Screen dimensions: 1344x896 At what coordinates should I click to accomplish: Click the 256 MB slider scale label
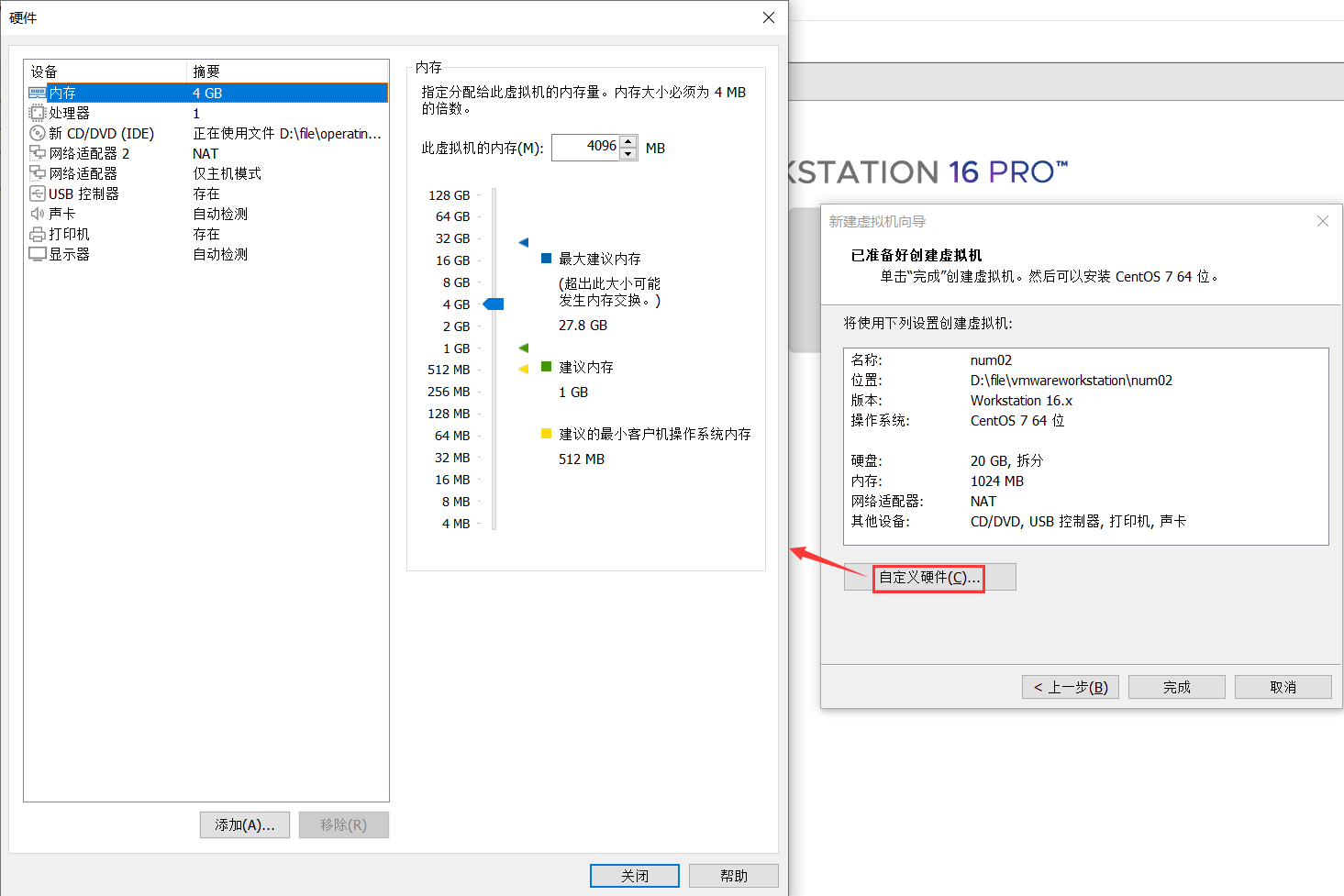[x=449, y=392]
